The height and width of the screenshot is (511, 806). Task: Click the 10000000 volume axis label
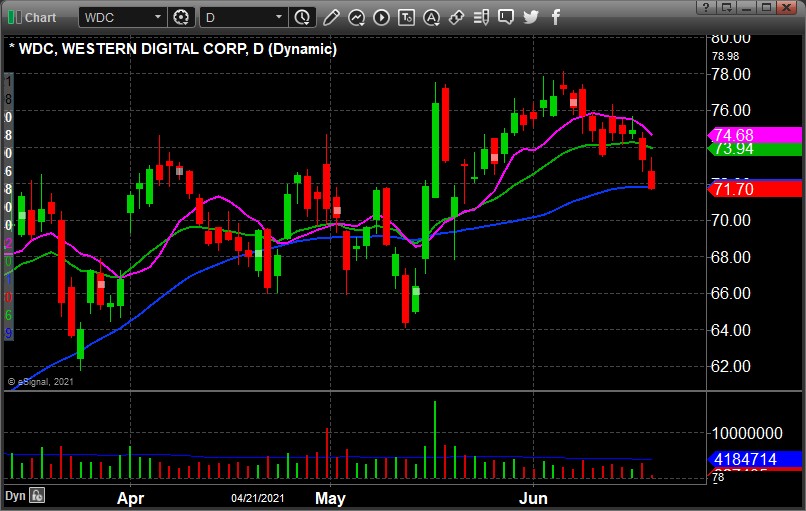[747, 433]
